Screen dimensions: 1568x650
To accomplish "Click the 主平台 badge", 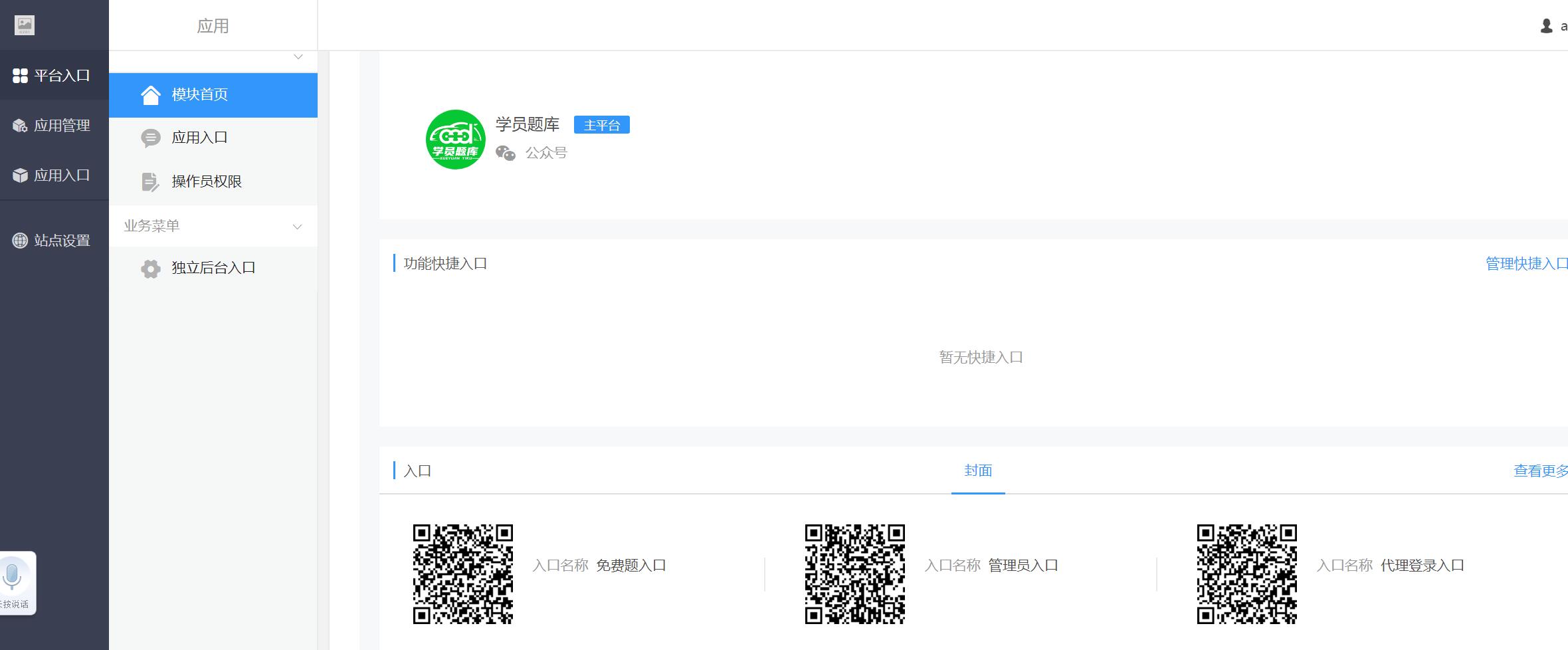I will click(x=601, y=125).
